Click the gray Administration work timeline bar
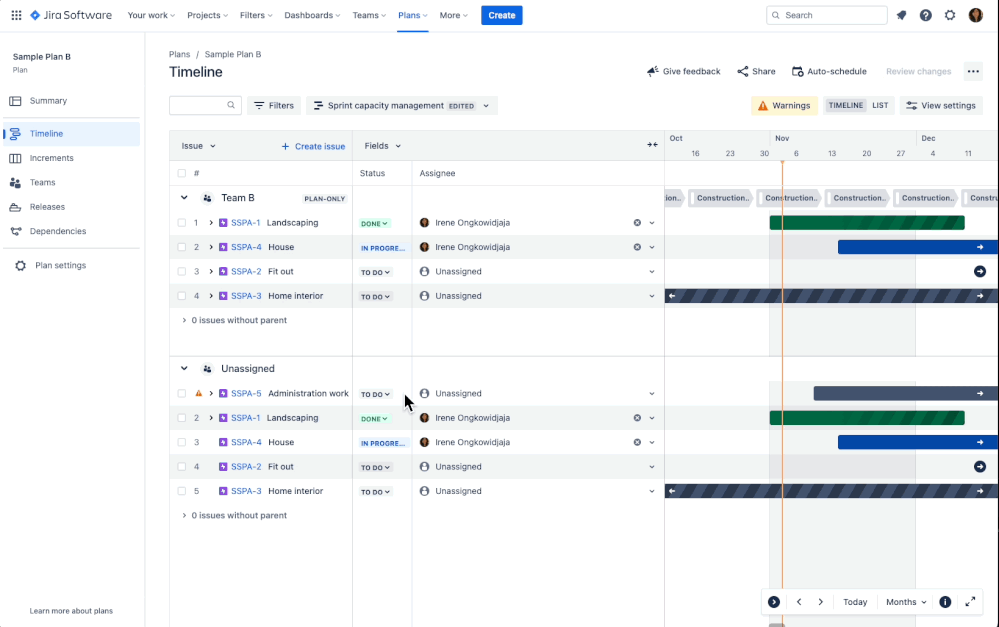This screenshot has width=999, height=627. [906, 394]
